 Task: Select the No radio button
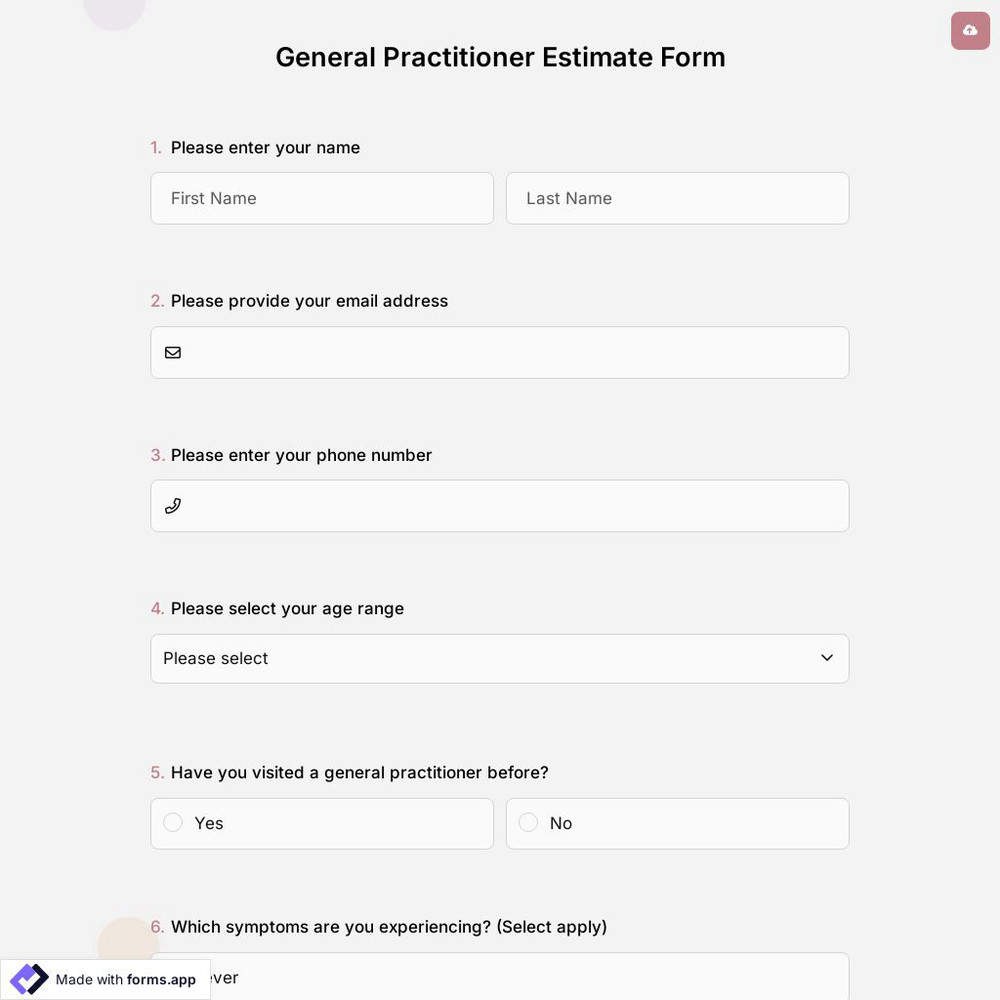528,822
